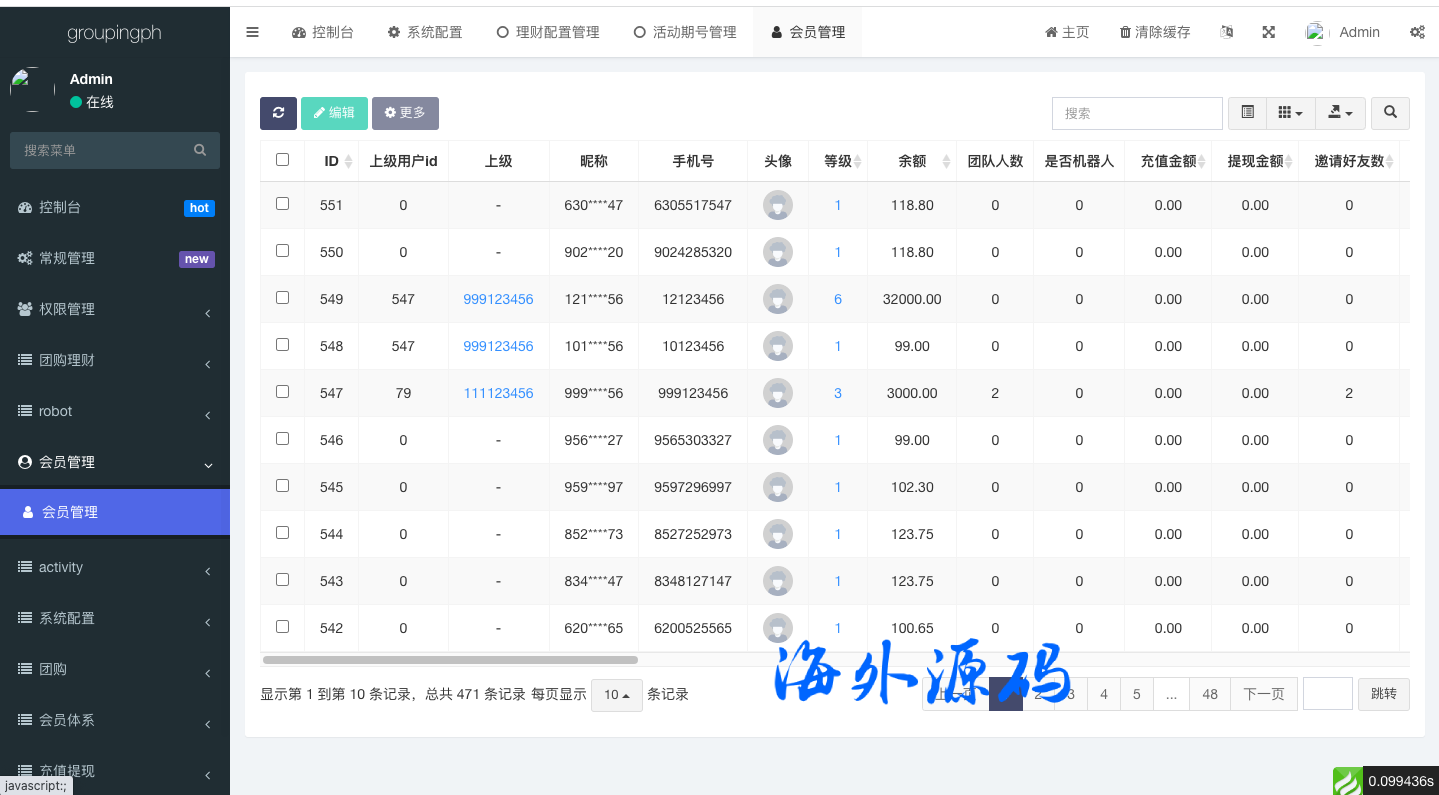Viewport: 1439px width, 795px height.
Task: Open the page size dropdown showing 10
Action: [x=616, y=695]
